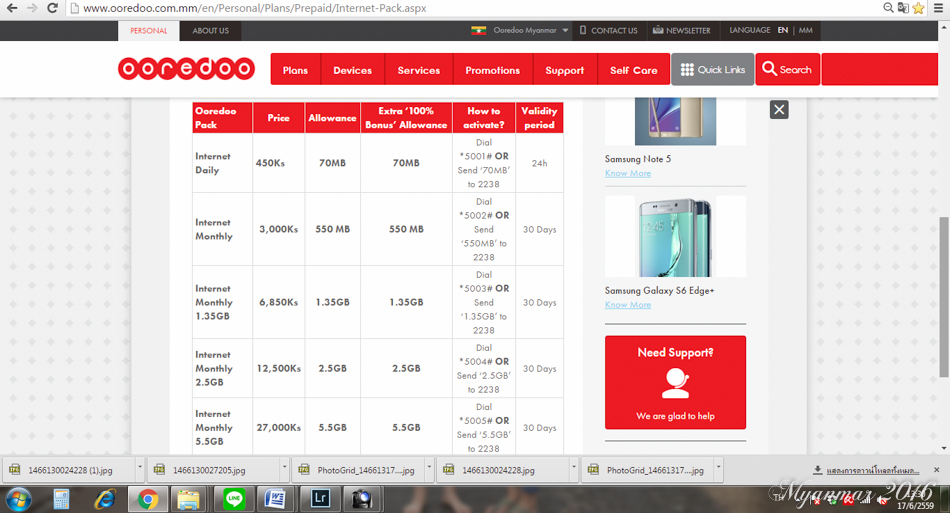This screenshot has width=950, height=513.
Task: Open the Promotions menu
Action: (493, 70)
